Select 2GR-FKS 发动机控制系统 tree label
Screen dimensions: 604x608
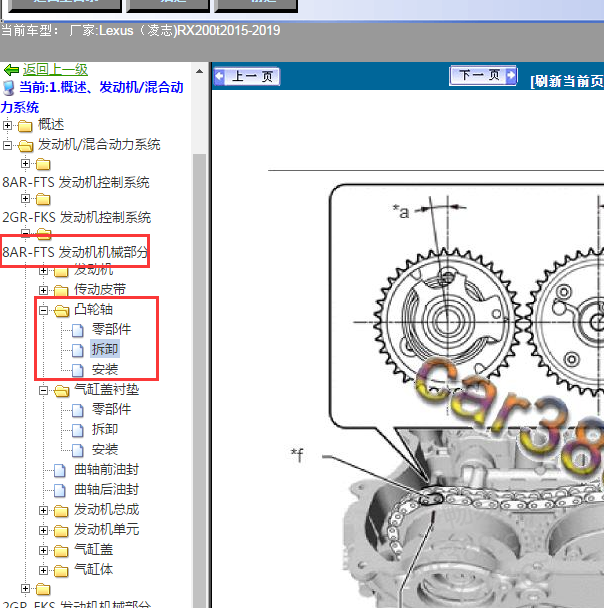[77, 217]
